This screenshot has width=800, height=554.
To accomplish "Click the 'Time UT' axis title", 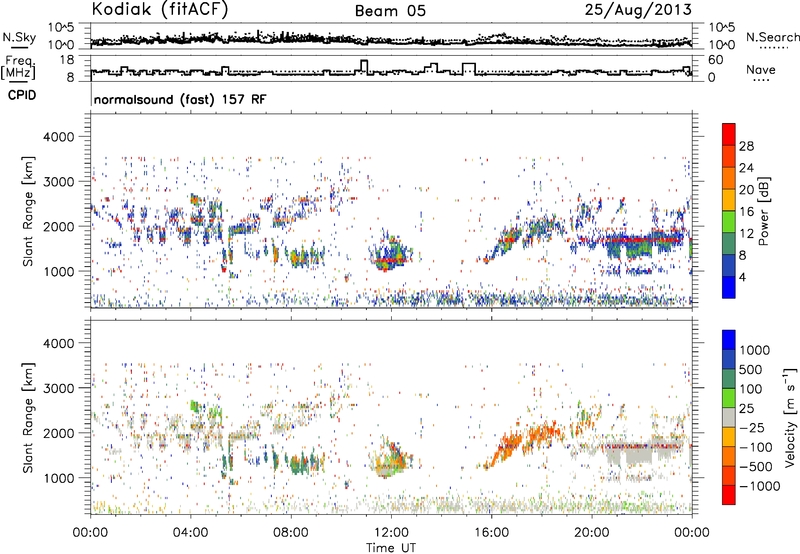I will click(x=391, y=548).
